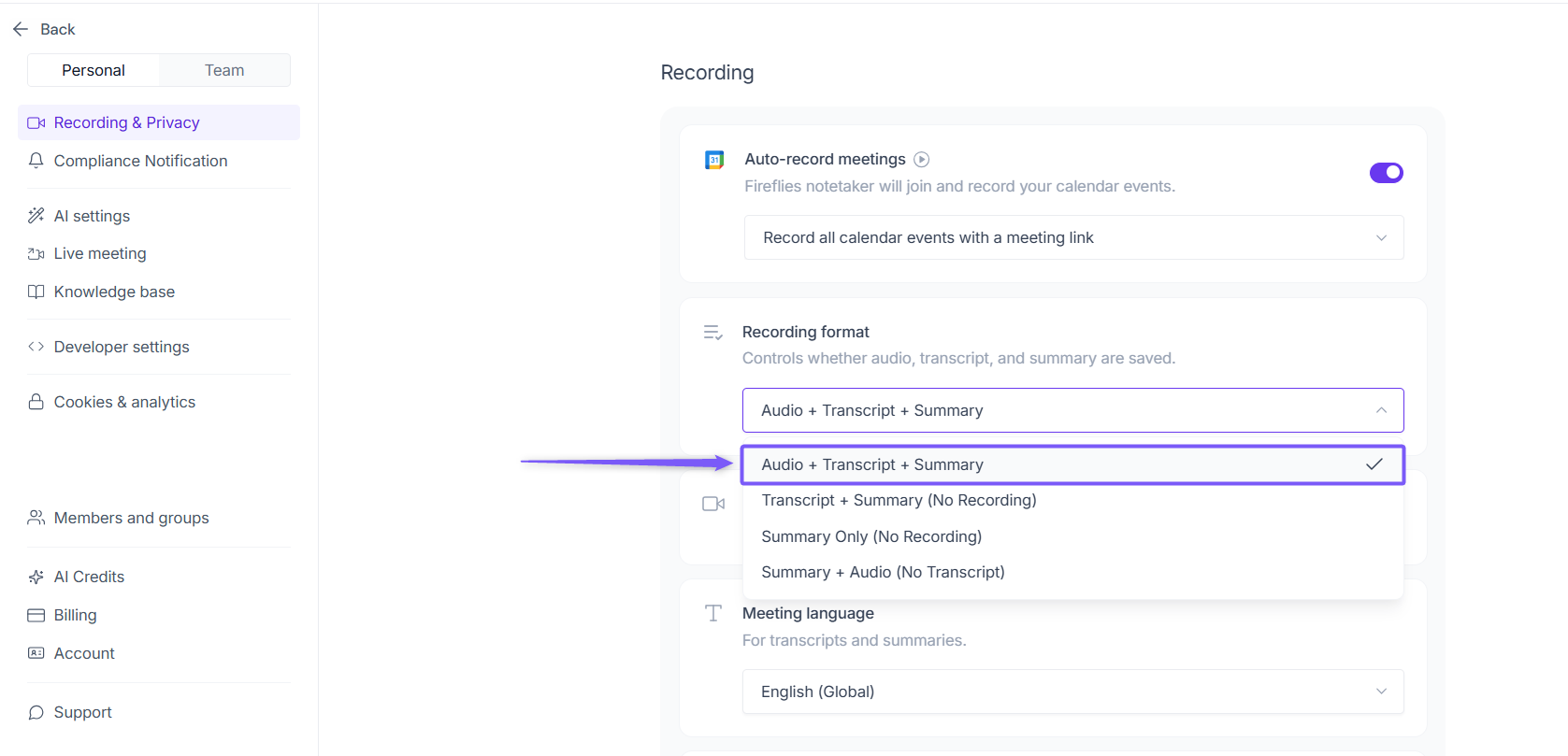Choose Summary Only (No Recording) option
The width and height of the screenshot is (1568, 756).
pyautogui.click(x=871, y=536)
